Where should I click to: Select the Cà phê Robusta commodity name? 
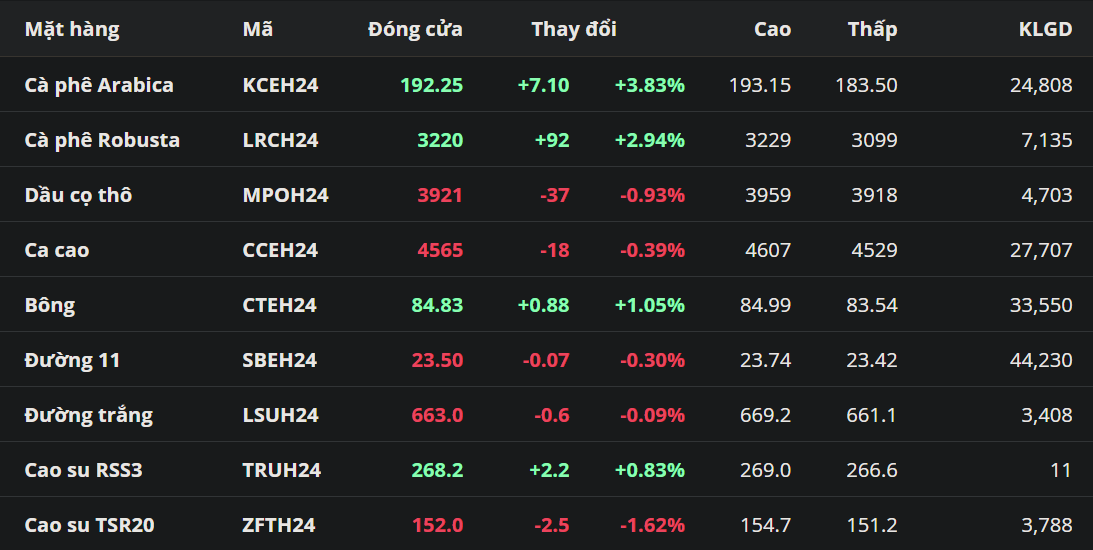pyautogui.click(x=102, y=140)
